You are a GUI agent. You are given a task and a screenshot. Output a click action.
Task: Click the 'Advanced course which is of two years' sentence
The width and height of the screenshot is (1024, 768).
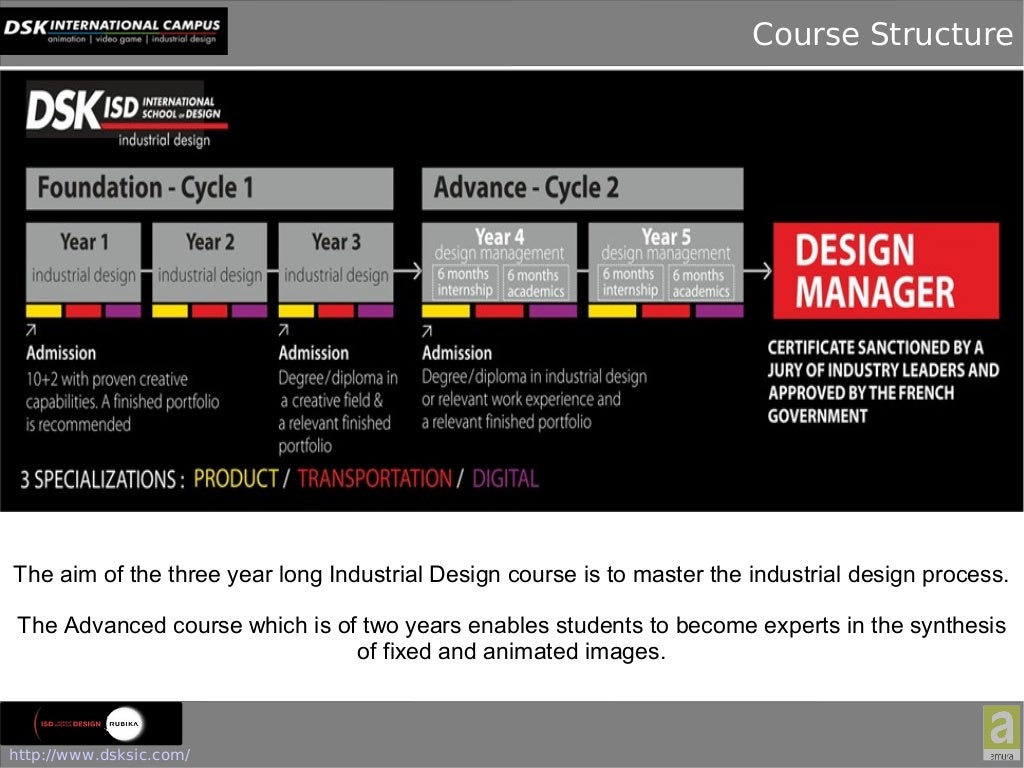511,638
